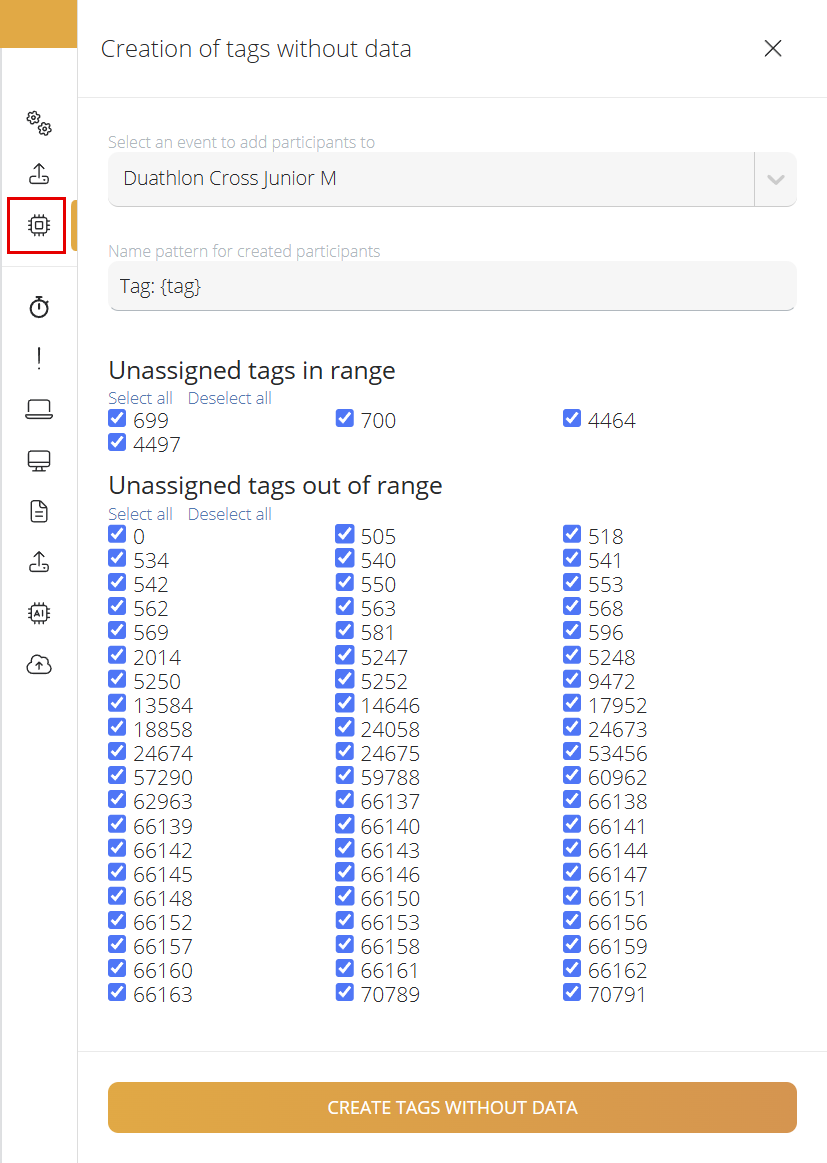This screenshot has height=1163, width=827.
Task: Select all unassigned tags in range
Action: (x=140, y=398)
